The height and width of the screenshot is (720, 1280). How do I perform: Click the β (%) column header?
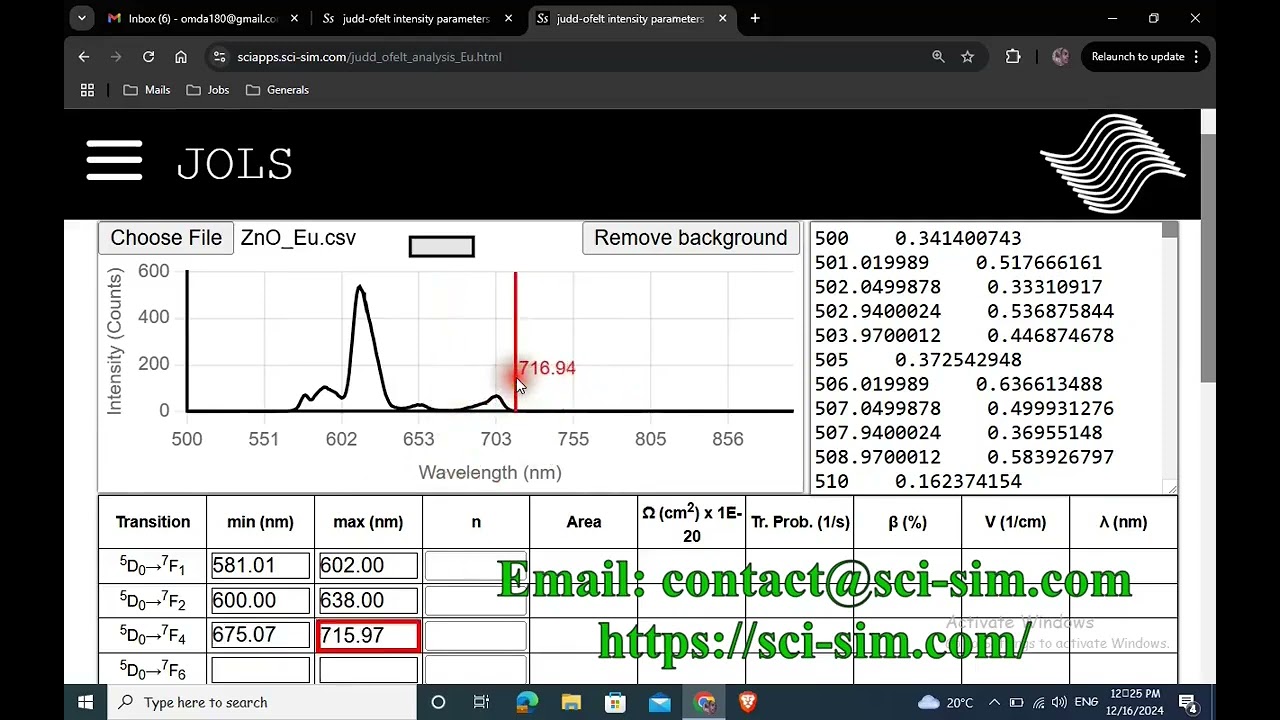[x=907, y=522]
